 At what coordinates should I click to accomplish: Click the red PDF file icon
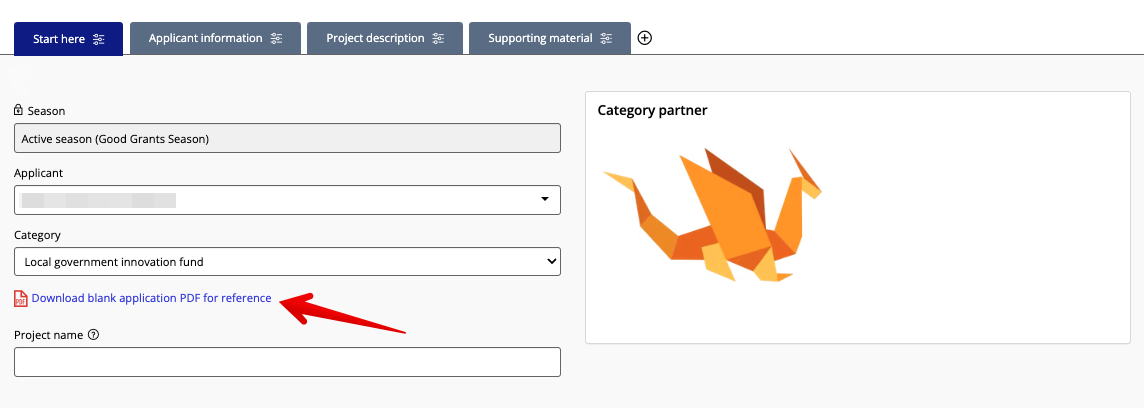click(21, 298)
